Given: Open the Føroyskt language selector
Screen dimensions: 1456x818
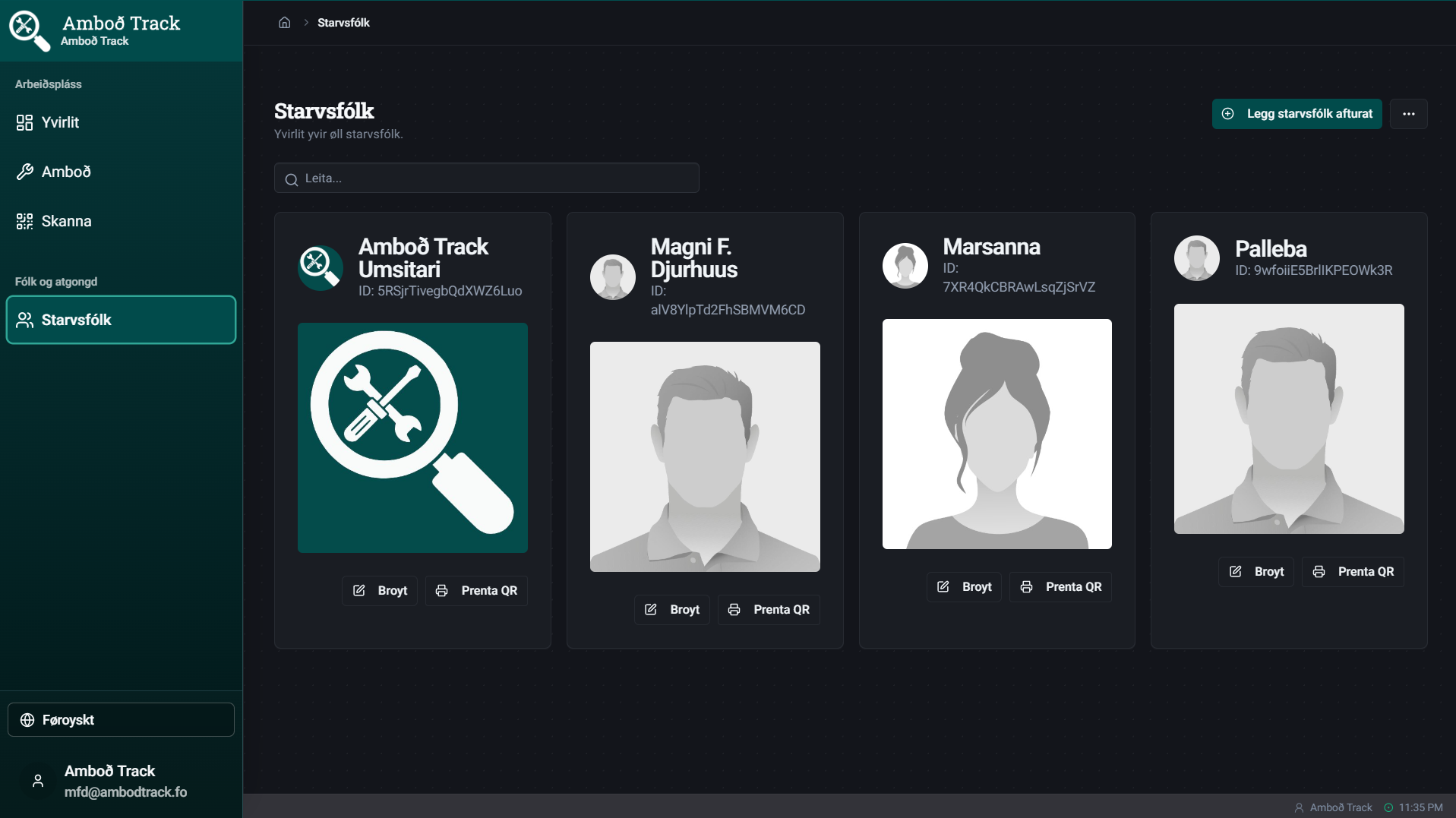Looking at the screenshot, I should pyautogui.click(x=121, y=720).
